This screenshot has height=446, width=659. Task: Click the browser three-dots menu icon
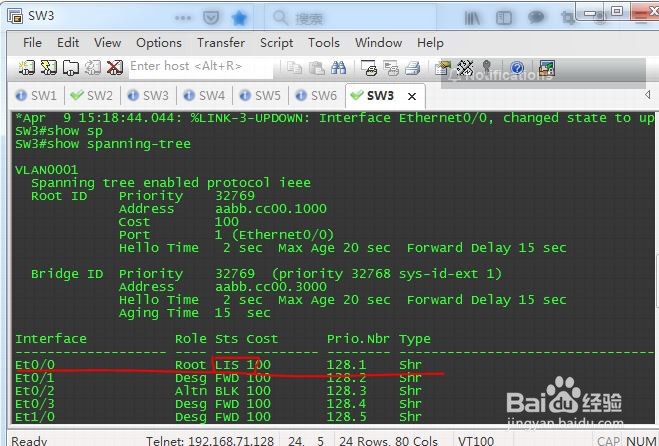[x=183, y=18]
